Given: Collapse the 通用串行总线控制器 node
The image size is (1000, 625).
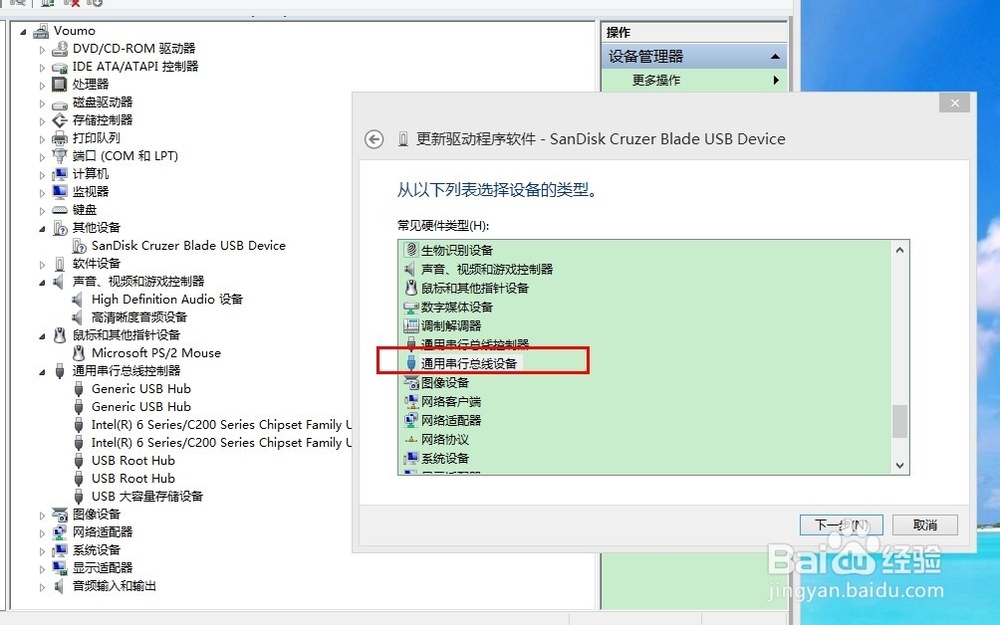Looking at the screenshot, I should [x=42, y=371].
